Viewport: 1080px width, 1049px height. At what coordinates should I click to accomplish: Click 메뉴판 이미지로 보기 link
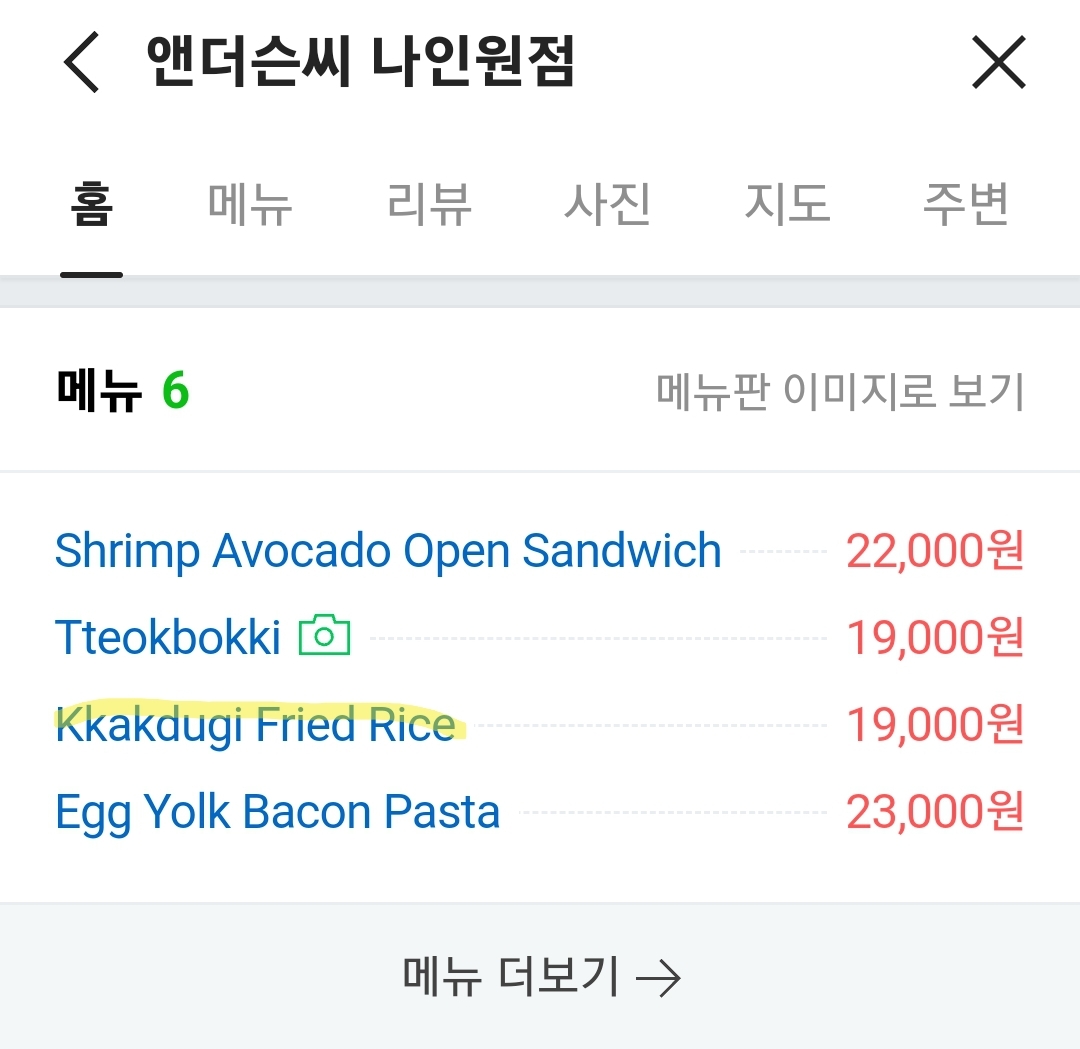click(840, 391)
